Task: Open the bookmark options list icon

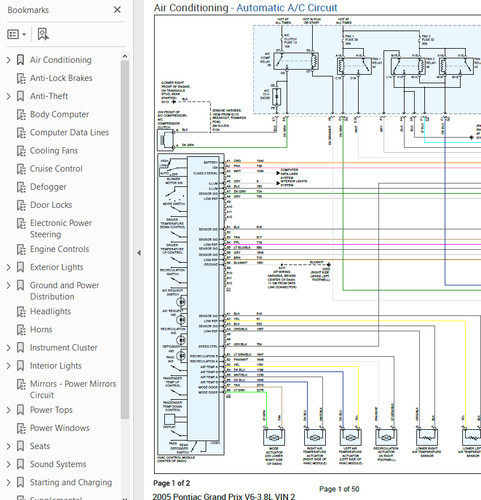Action: (x=13, y=34)
